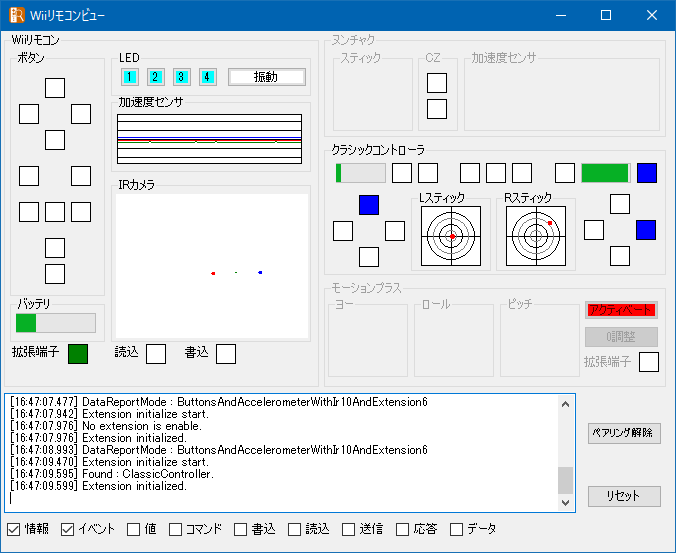Click the disabled 0調整 button
Screen dimensions: 676x553
[x=621, y=337]
